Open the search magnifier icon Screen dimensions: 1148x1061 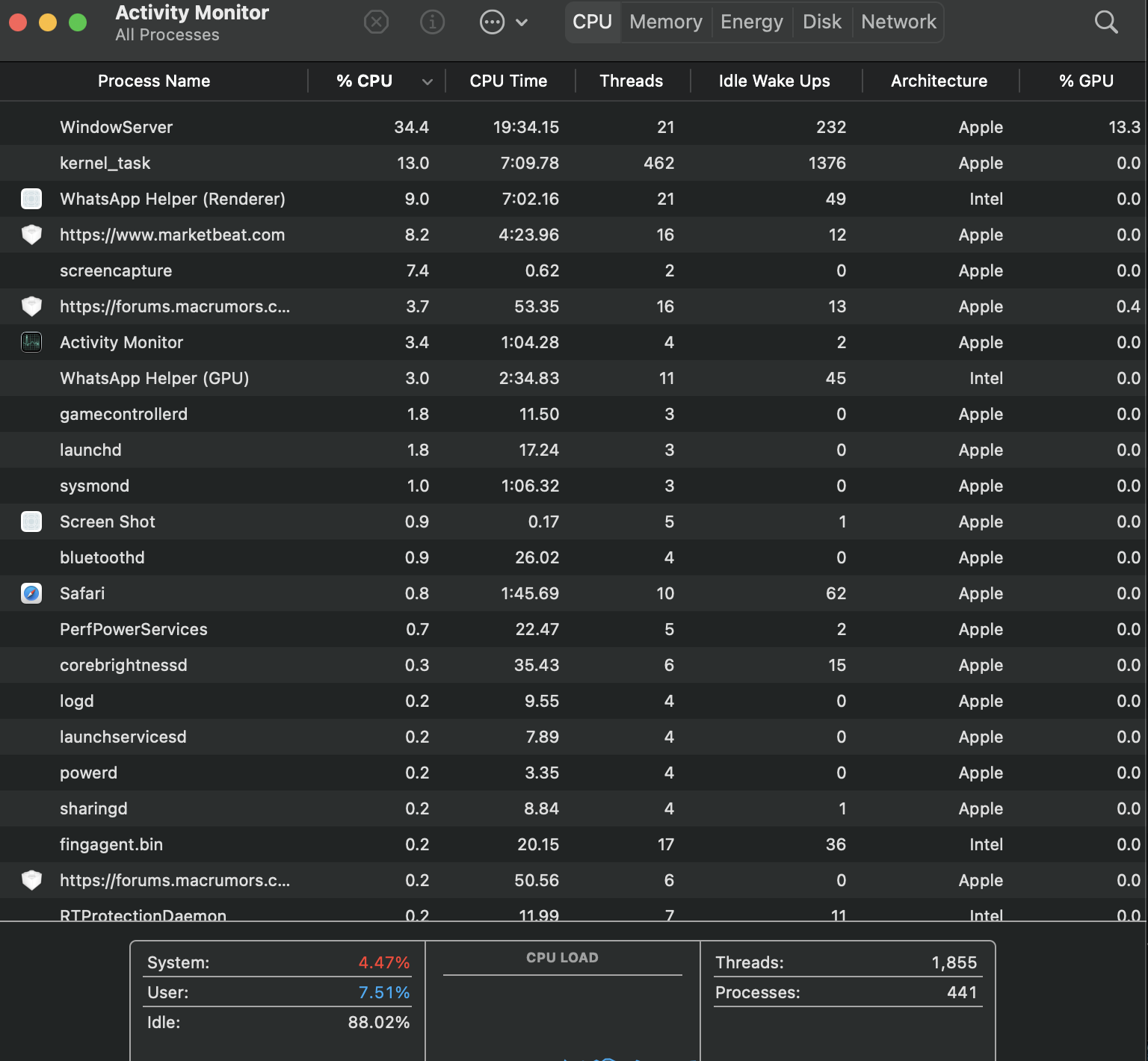(1106, 22)
